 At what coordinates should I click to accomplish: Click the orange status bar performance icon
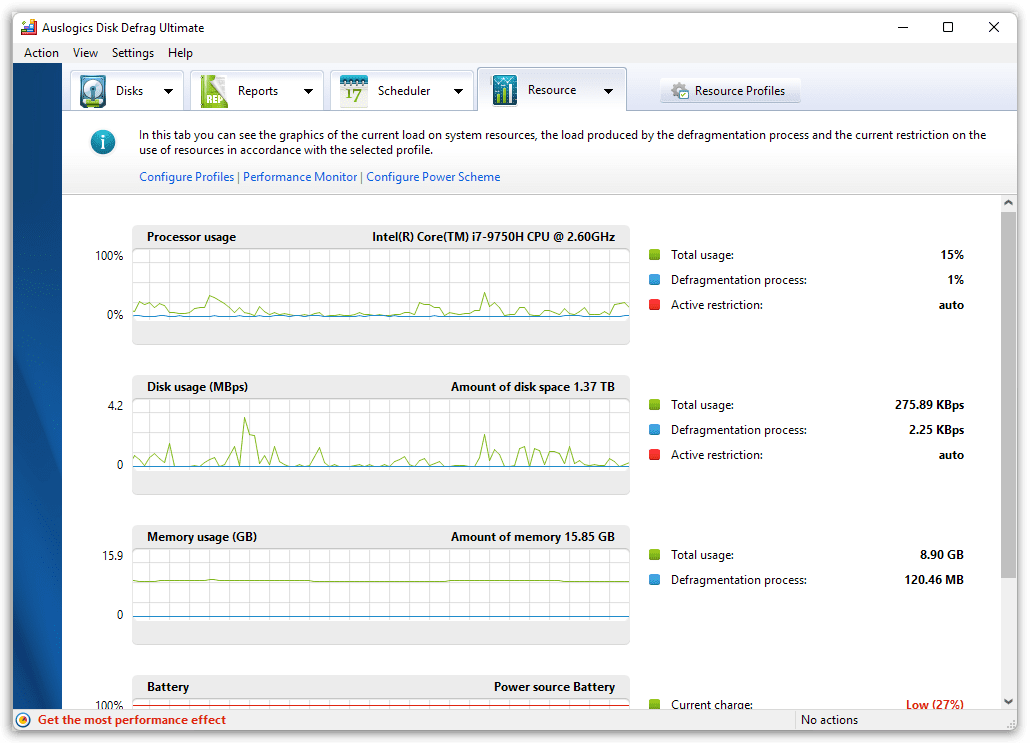pos(23,720)
